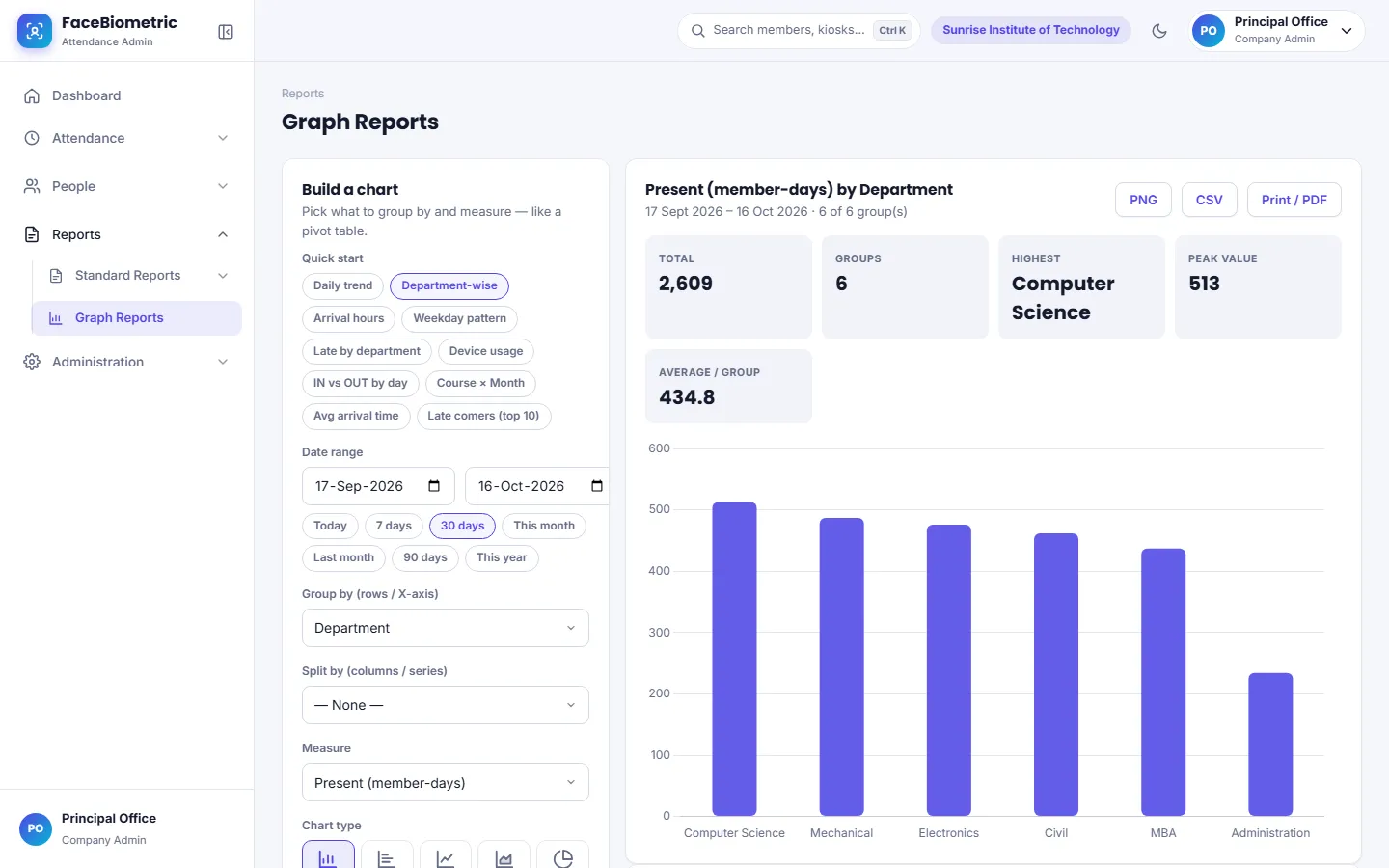Select the Today date range chip
Viewport: 1389px width, 868px height.
point(330,526)
